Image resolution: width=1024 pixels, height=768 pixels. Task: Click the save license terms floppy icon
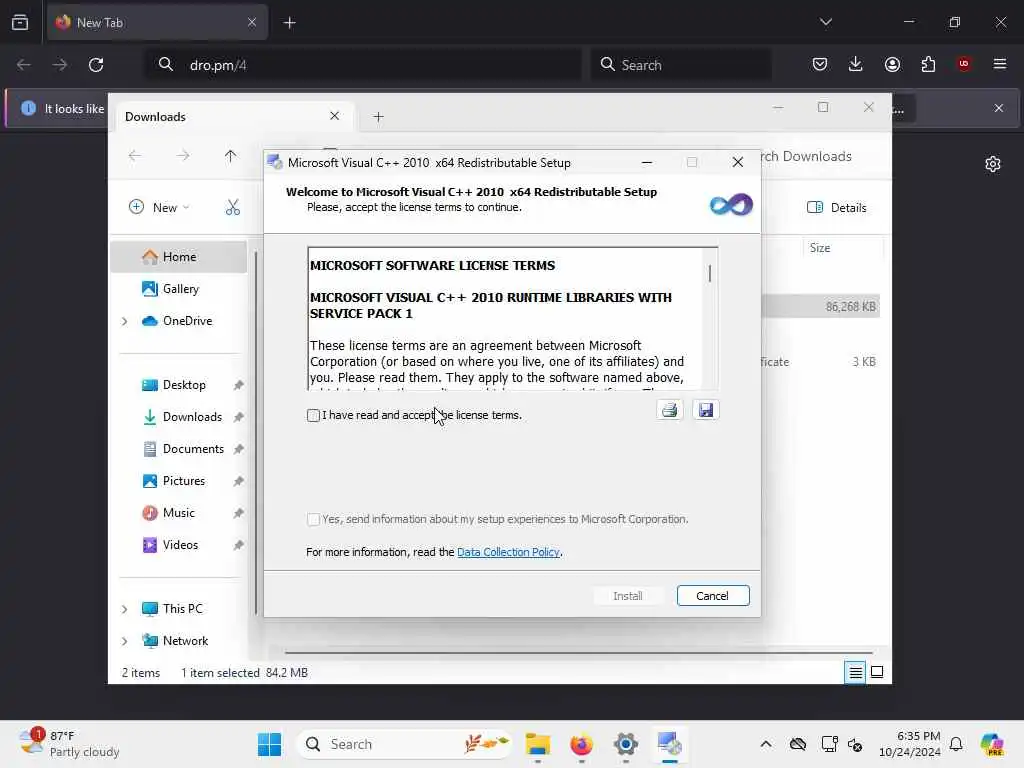pyautogui.click(x=705, y=410)
